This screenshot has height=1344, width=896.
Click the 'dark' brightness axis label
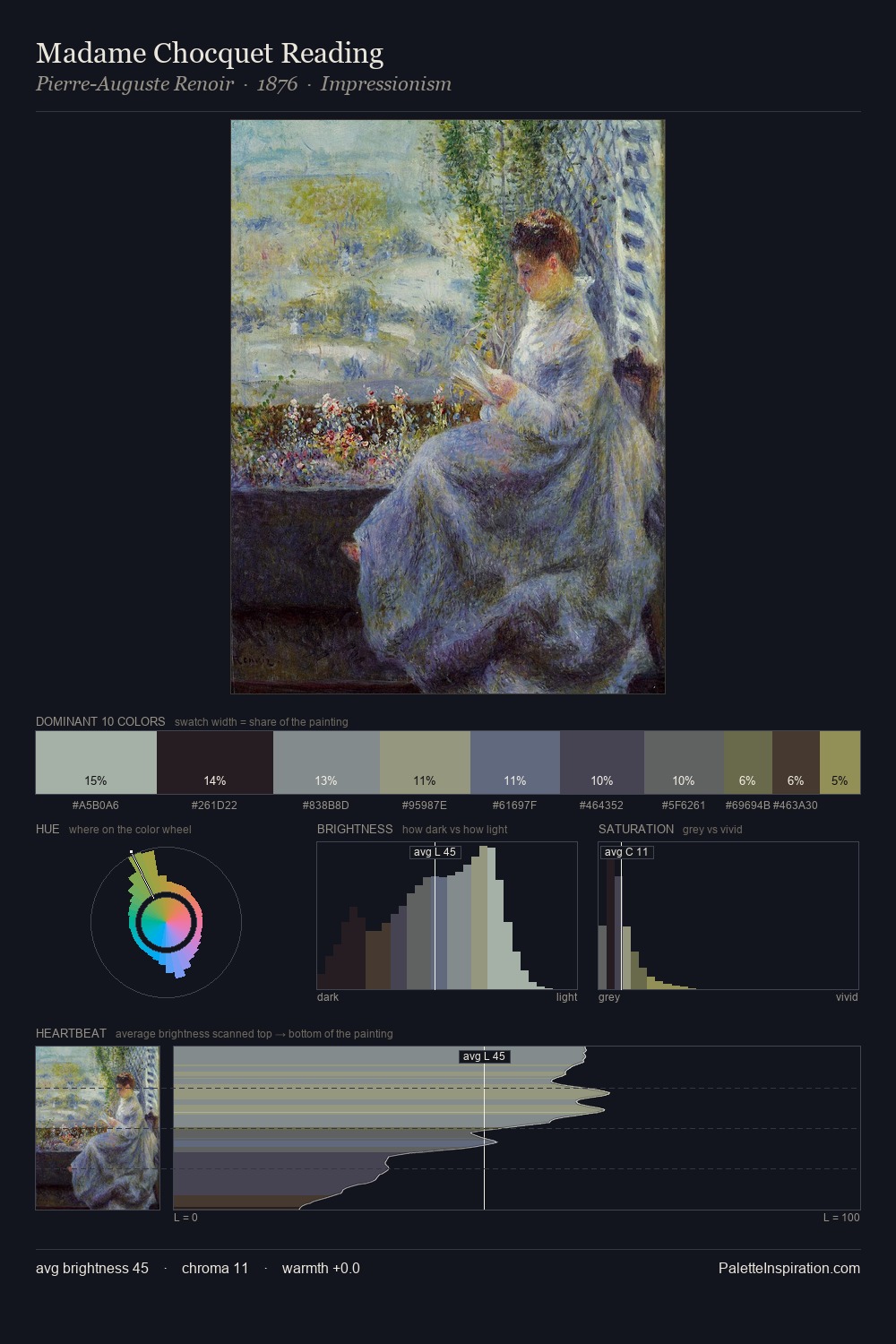(328, 997)
